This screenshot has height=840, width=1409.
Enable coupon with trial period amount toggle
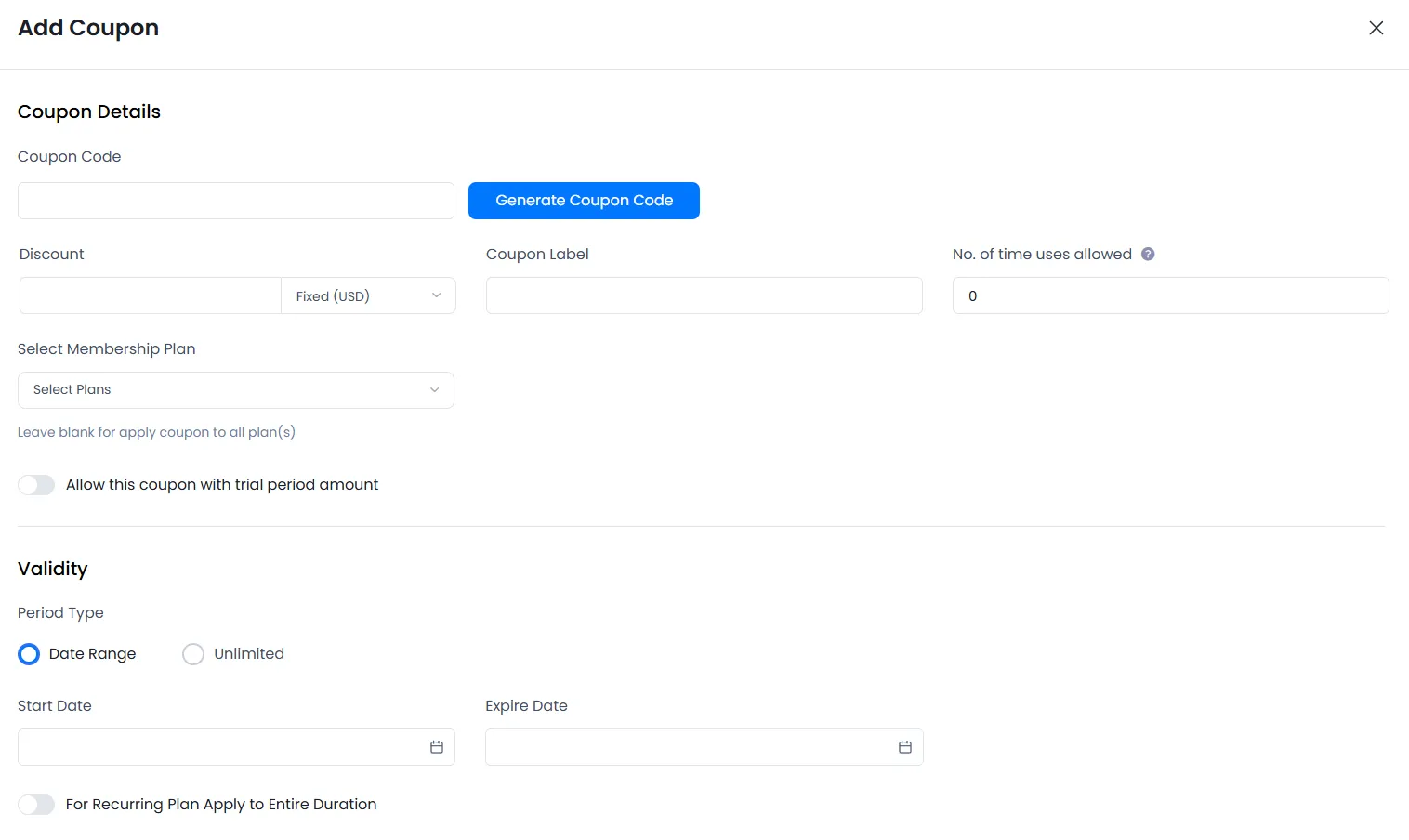[x=36, y=485]
